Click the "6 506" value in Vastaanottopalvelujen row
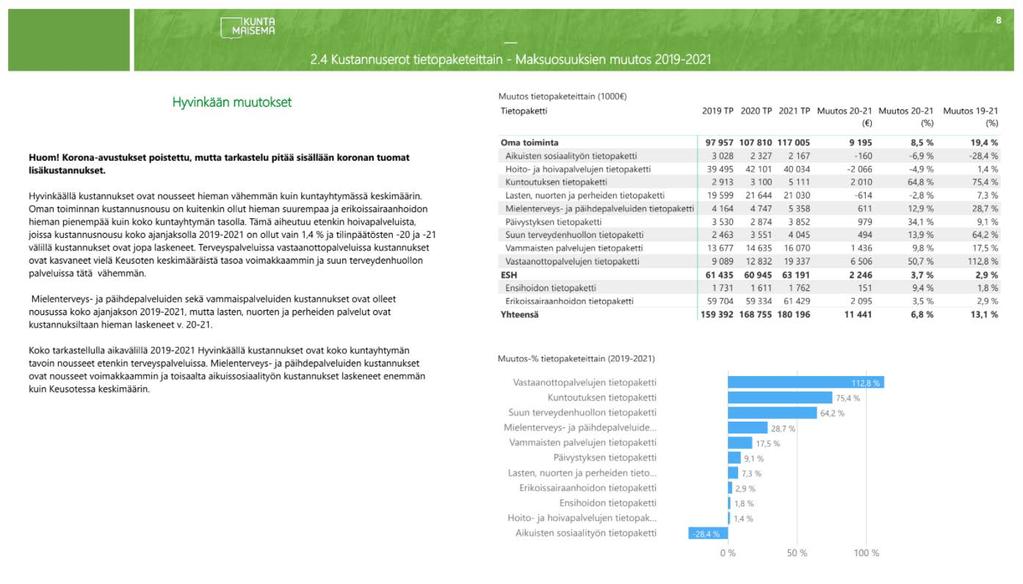This screenshot has width=1023, height=584. click(x=861, y=262)
